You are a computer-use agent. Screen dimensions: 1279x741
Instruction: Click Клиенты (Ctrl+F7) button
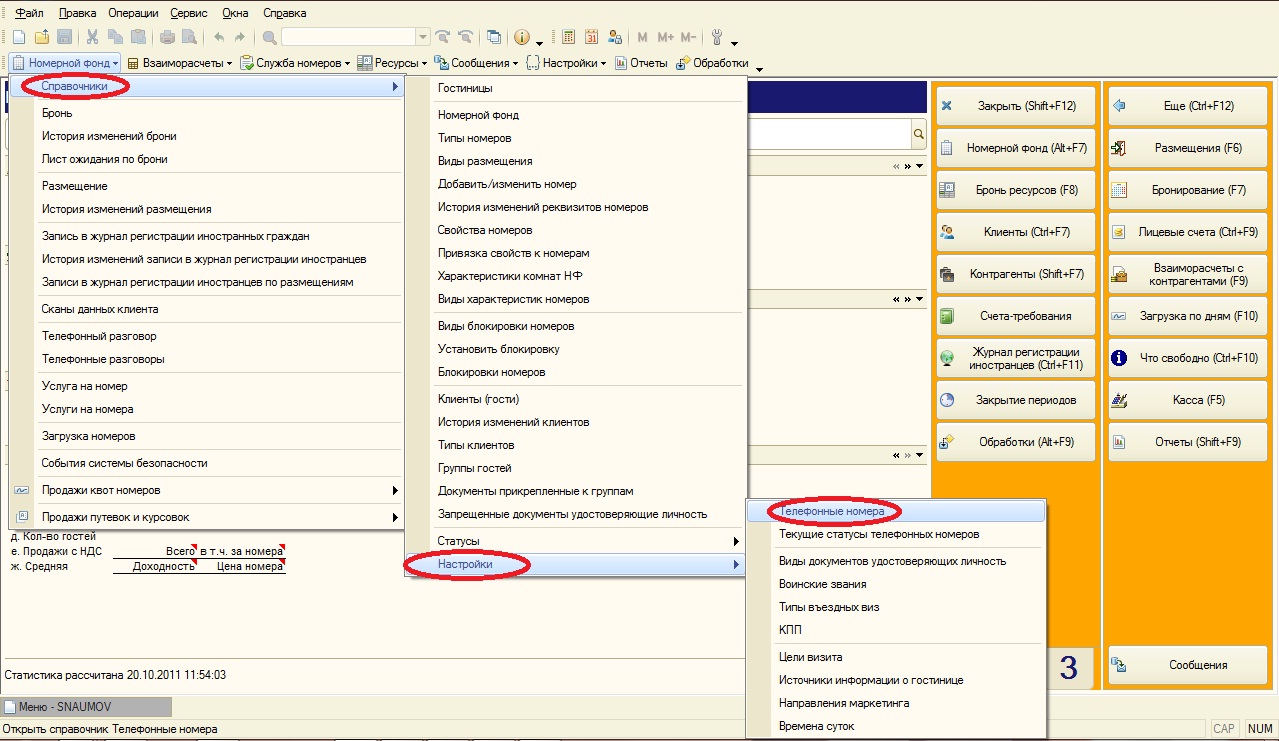coord(1016,232)
